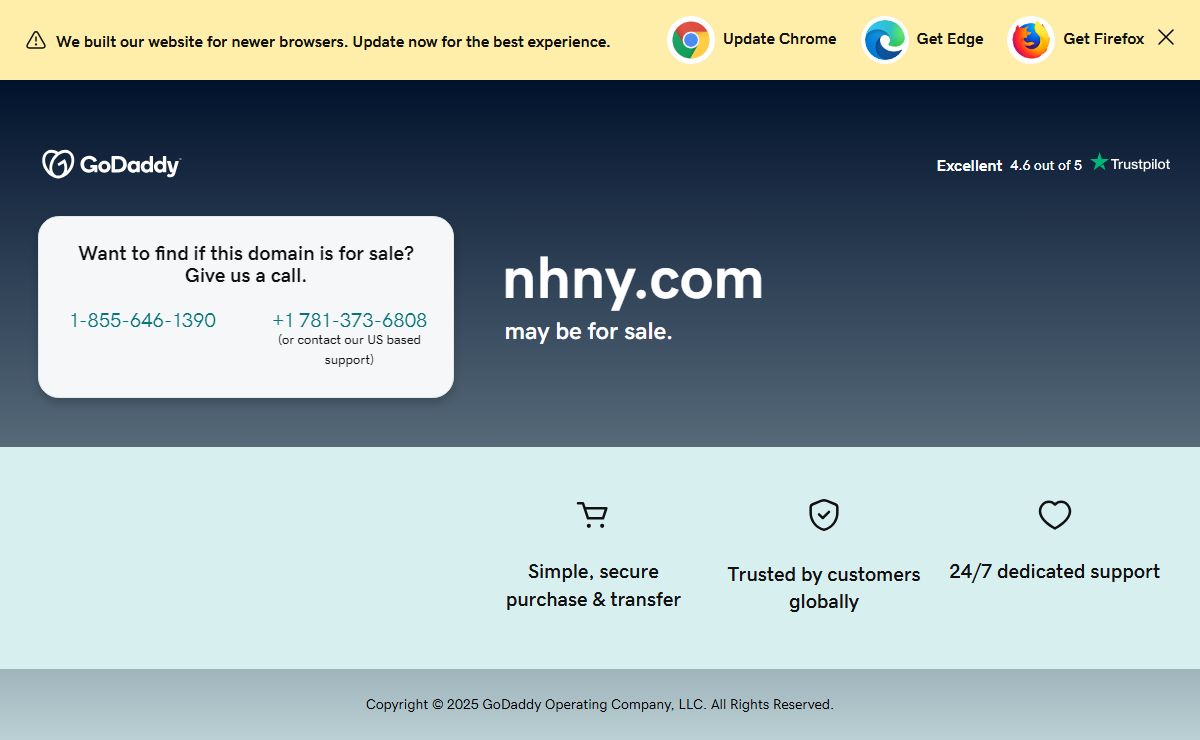Click '(or contact our US based support)' note

tap(349, 350)
